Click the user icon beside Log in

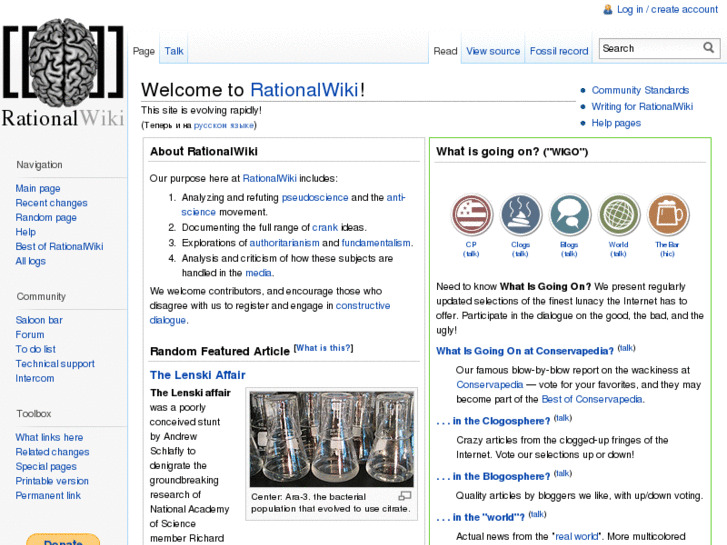(x=607, y=10)
